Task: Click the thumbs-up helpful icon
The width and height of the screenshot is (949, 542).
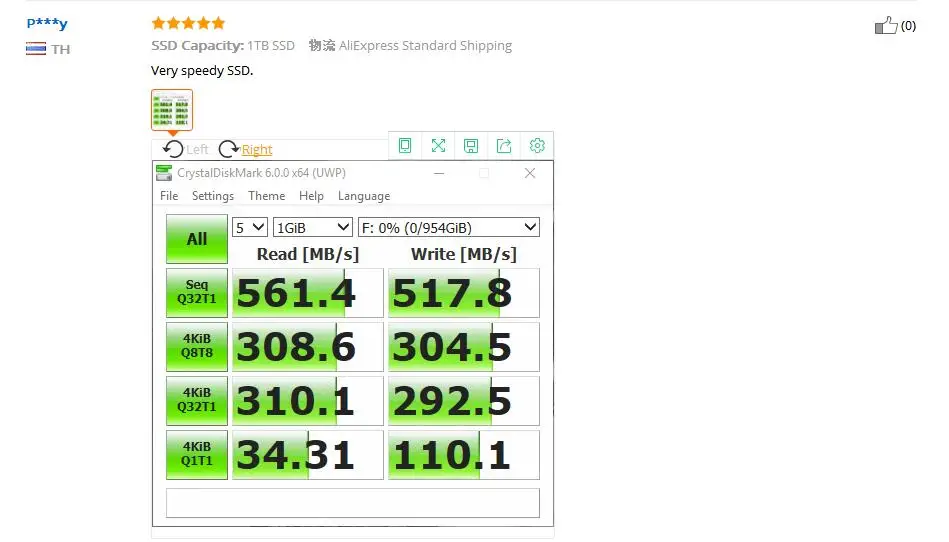Action: (885, 25)
